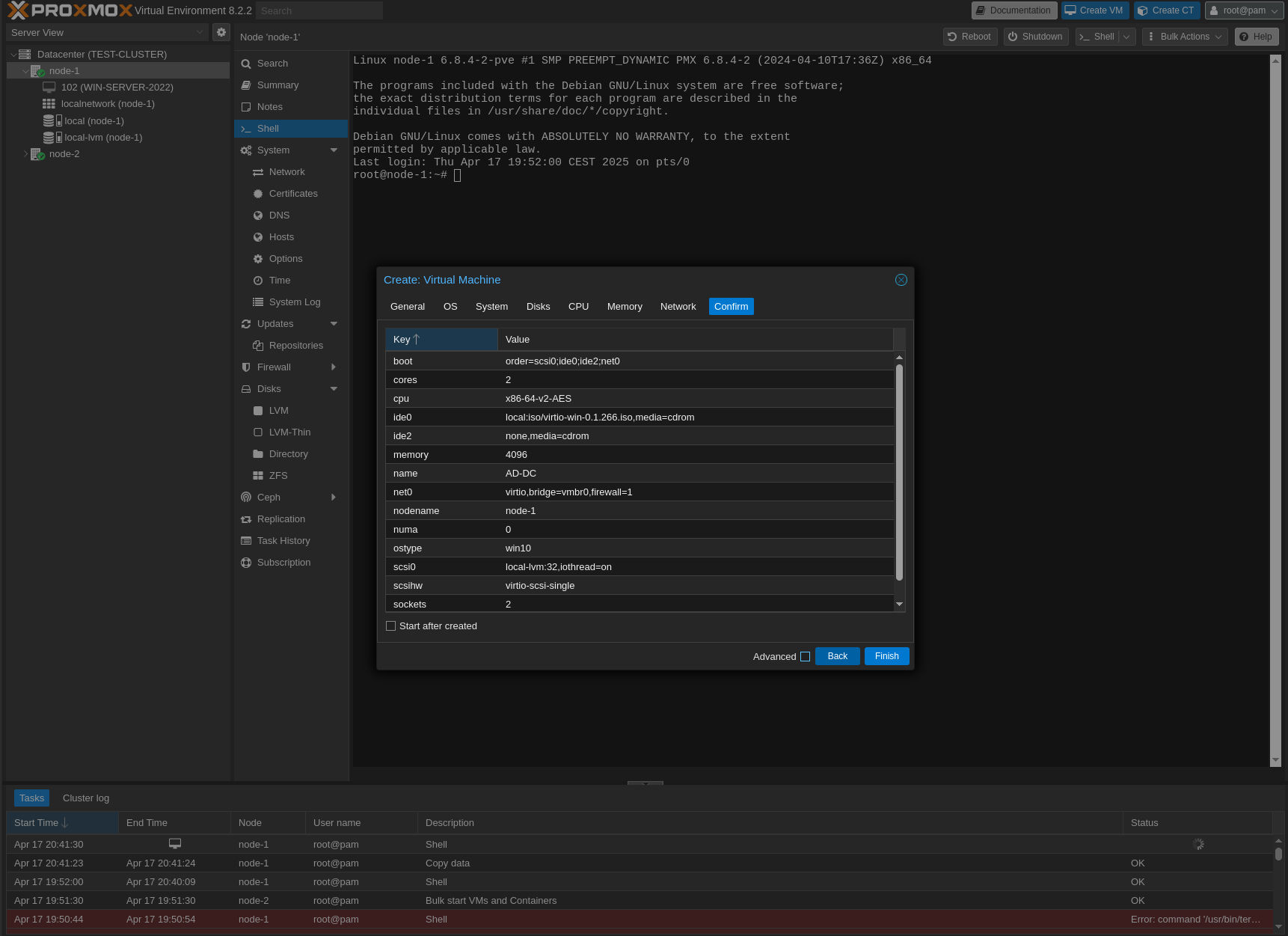Enable the Start after created checkbox
The image size is (1288, 936).
pos(390,625)
